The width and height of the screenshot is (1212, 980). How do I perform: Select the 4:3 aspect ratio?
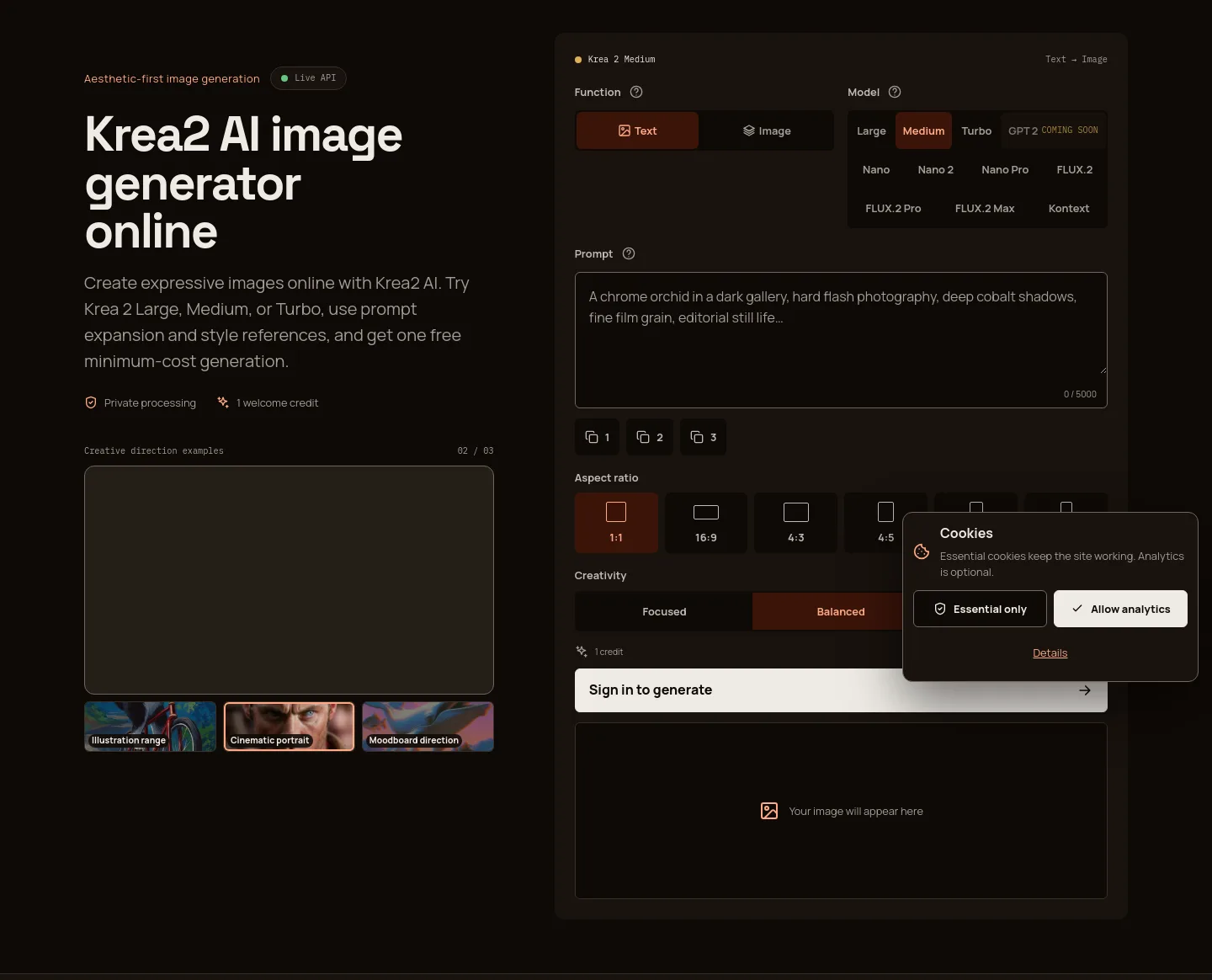[x=796, y=523]
